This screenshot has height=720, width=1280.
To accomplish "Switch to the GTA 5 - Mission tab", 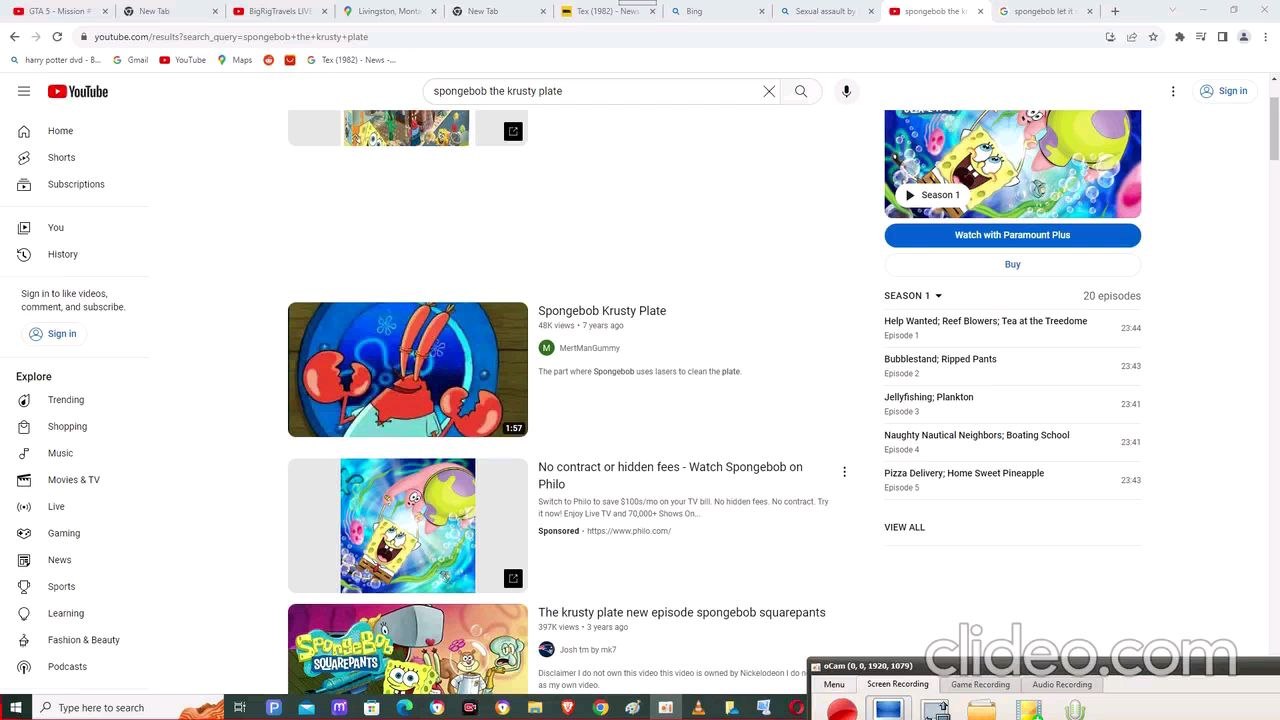I will 60,11.
